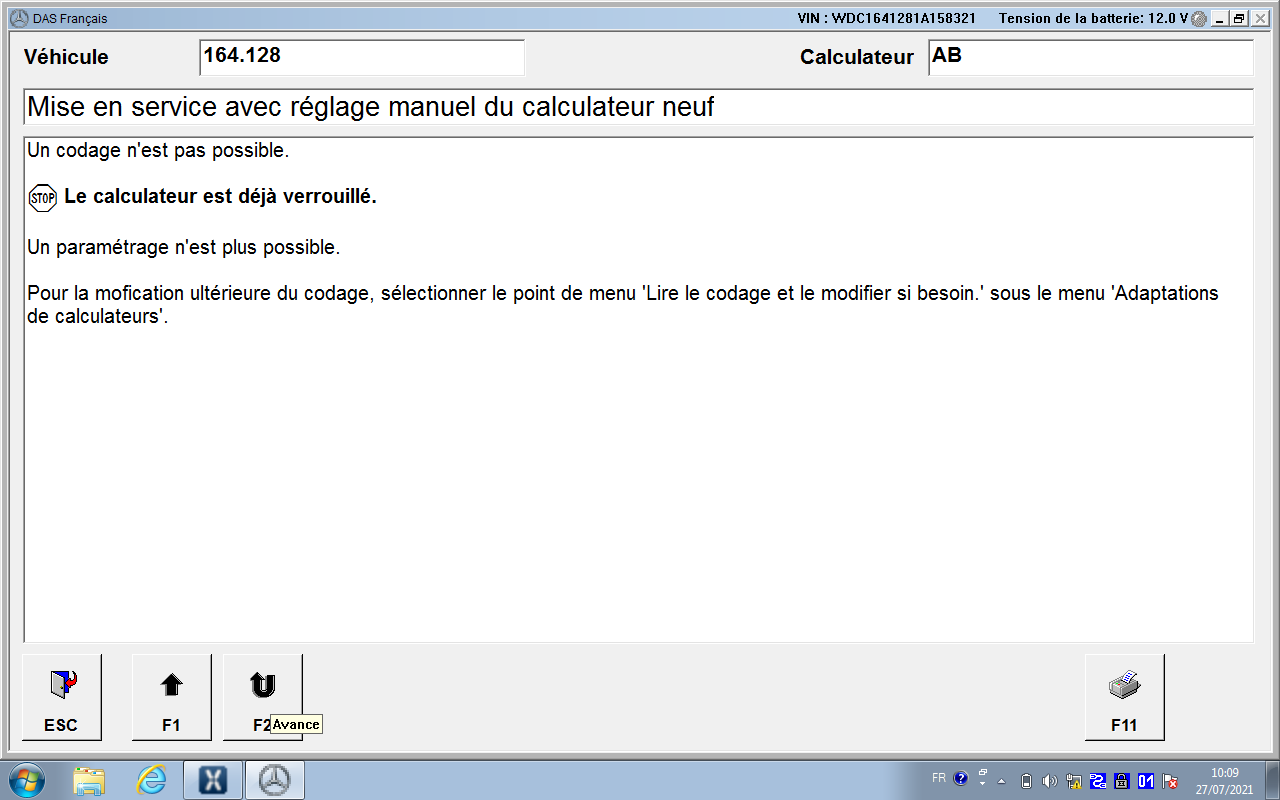Click 'Tension de la batterie: 12.0 V' text
Viewport: 1280px width, 800px height.
click(1093, 19)
